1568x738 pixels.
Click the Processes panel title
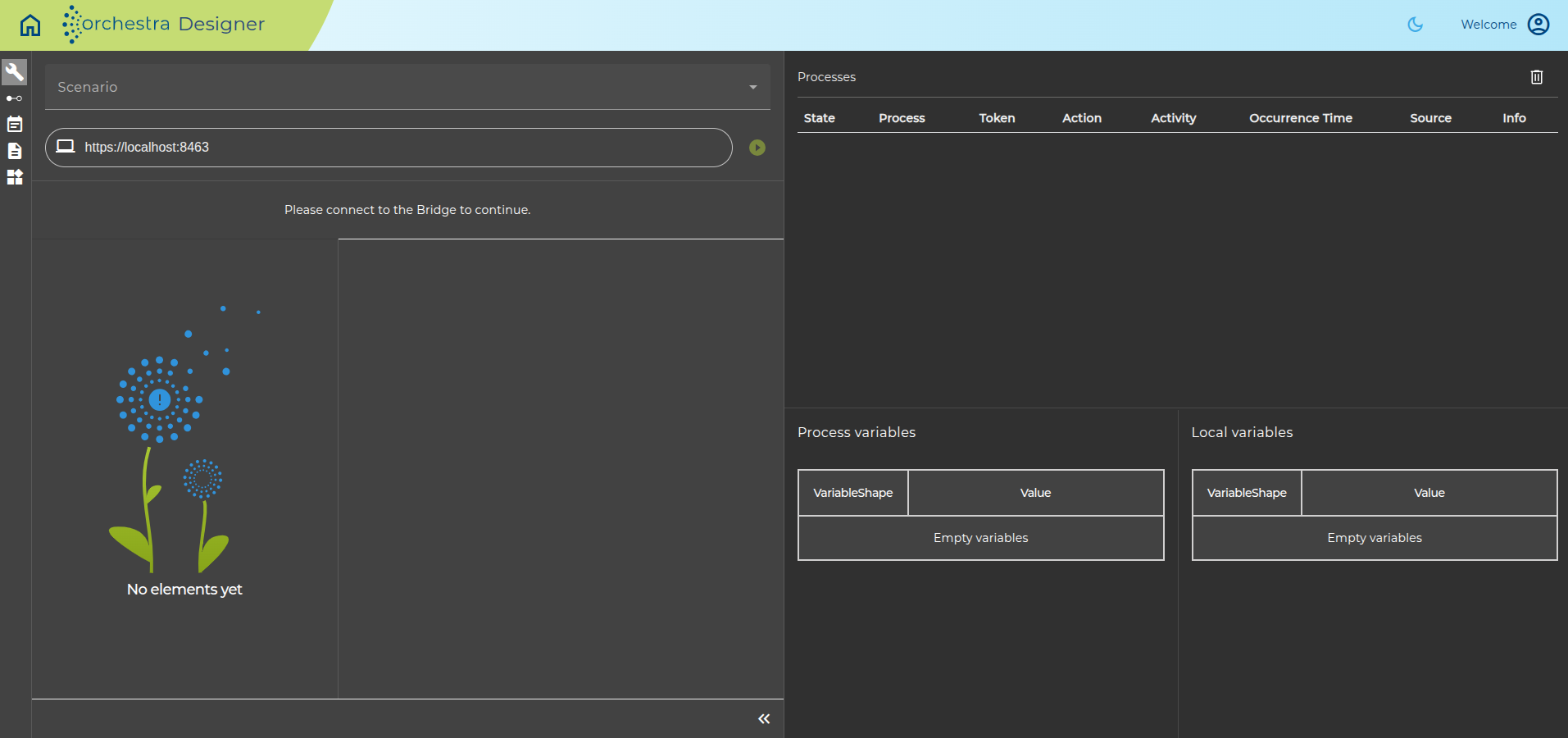click(826, 77)
